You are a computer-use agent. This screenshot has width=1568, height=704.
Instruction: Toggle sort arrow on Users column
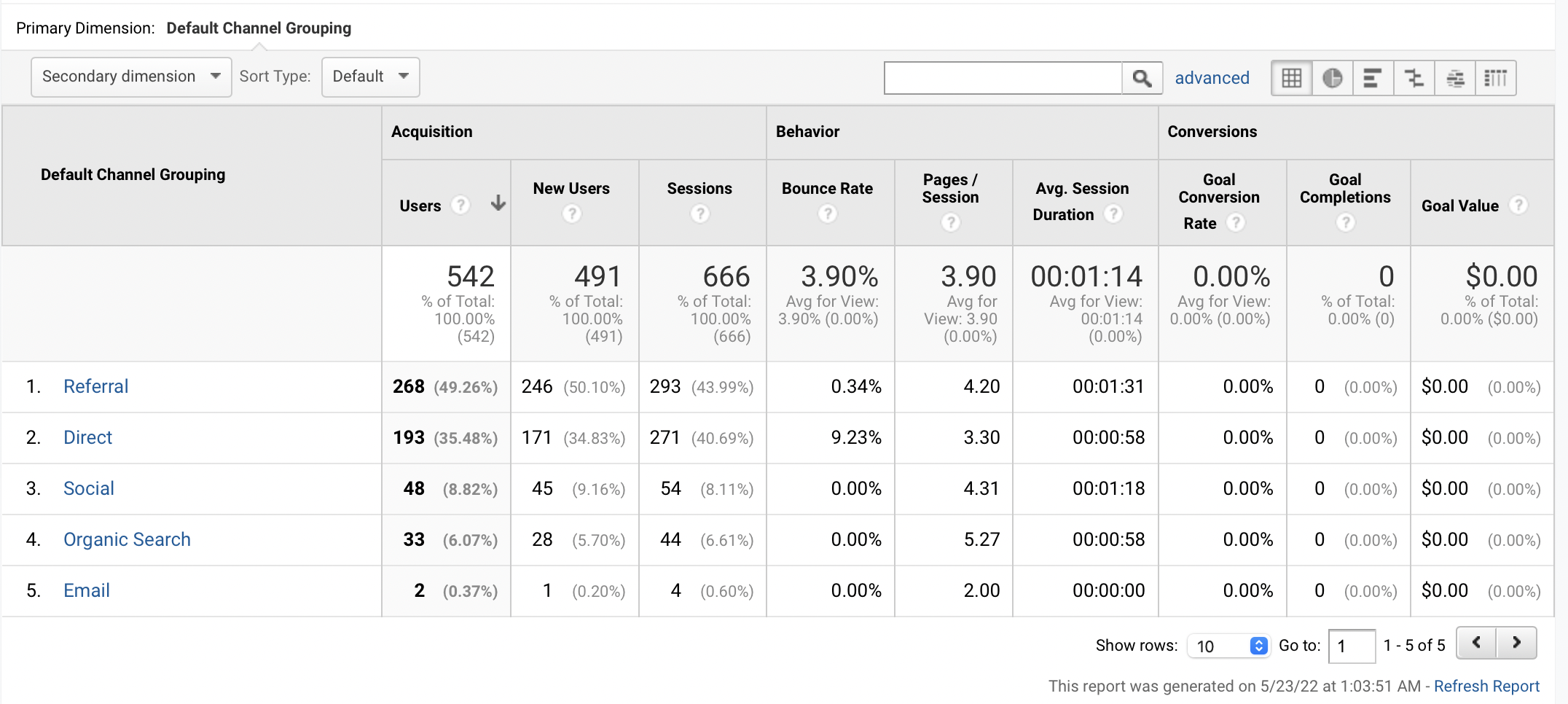pyautogui.click(x=498, y=203)
